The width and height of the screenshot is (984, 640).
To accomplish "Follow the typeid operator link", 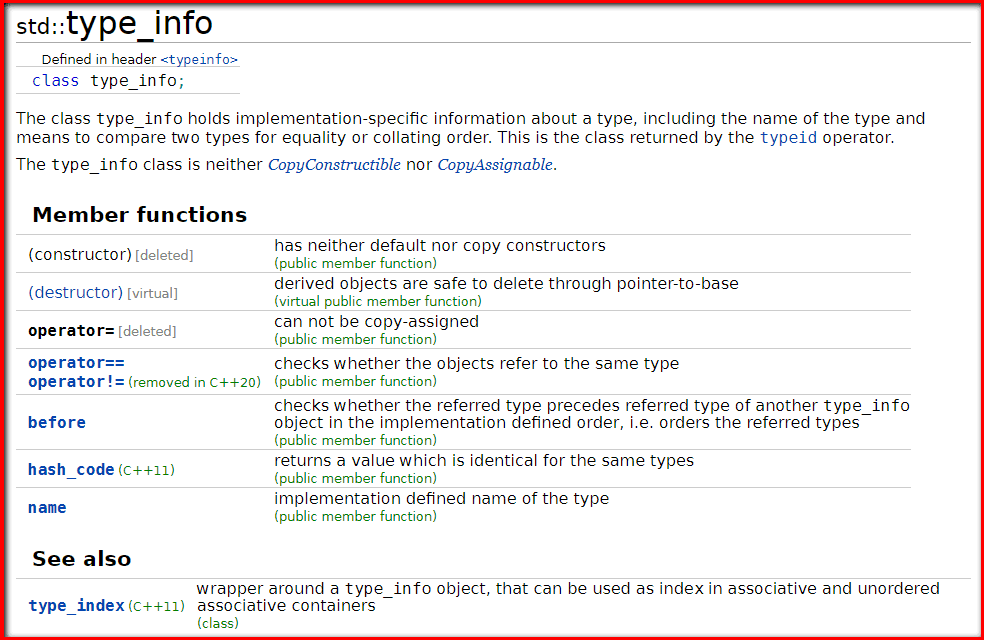I will click(786, 138).
